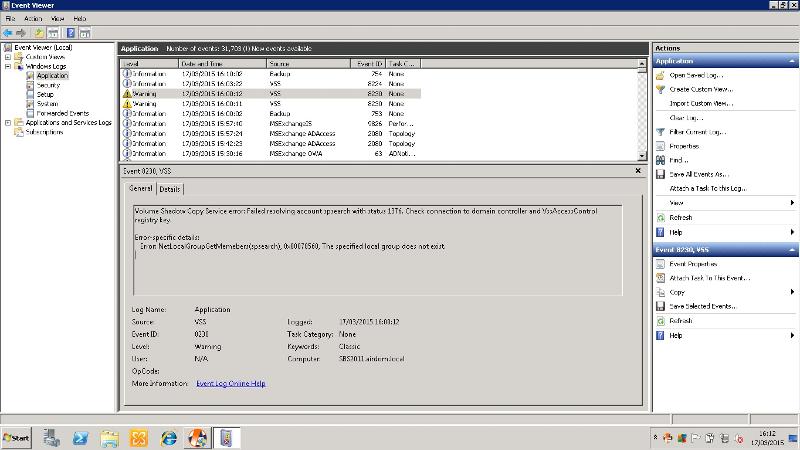Click Import Custom View action
The height and width of the screenshot is (450, 800).
(x=701, y=104)
